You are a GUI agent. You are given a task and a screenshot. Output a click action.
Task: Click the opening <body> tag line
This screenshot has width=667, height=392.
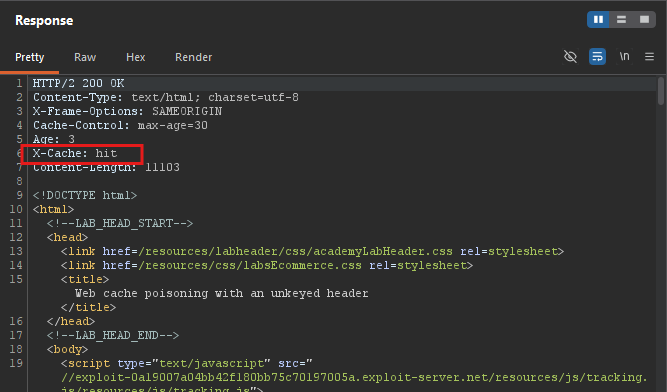click(x=68, y=349)
